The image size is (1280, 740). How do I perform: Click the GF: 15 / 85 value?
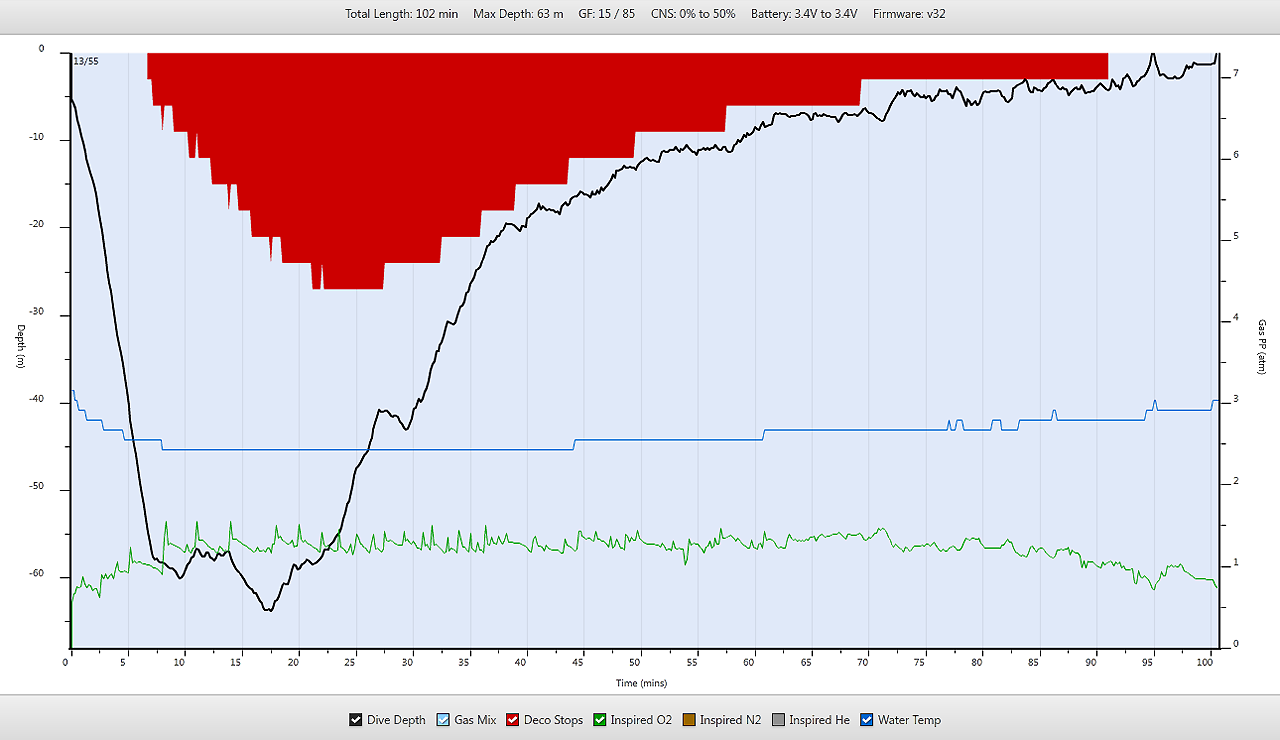[x=606, y=14]
